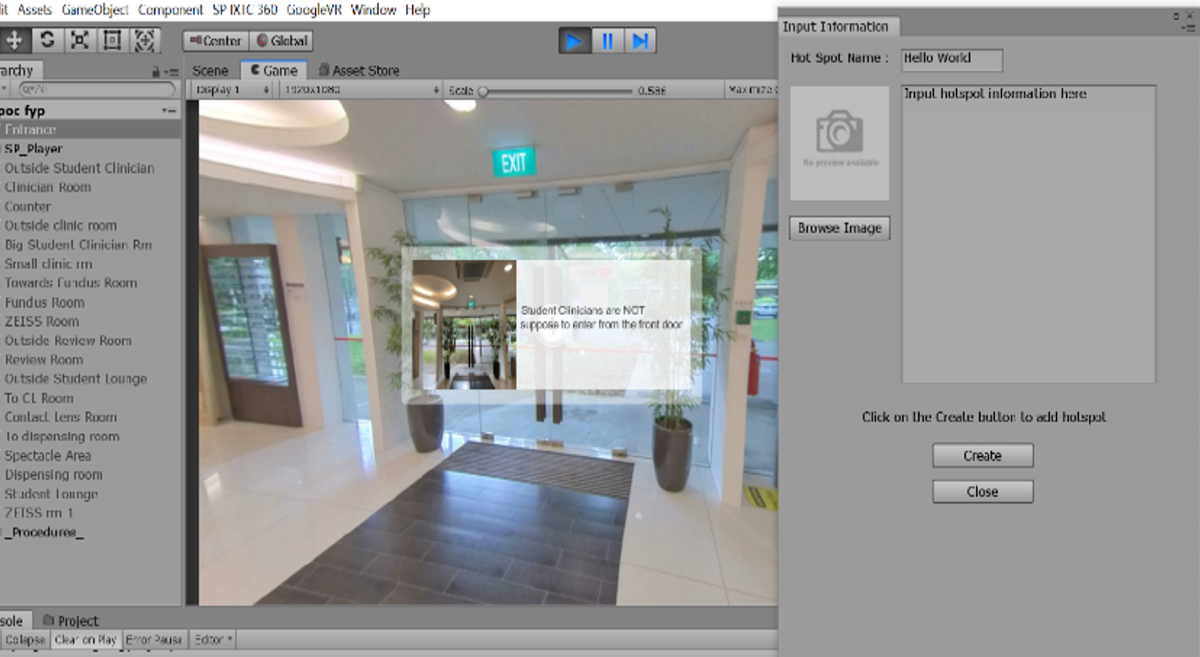Screen dimensions: 1200x657
Task: Toggle Center pivot mode
Action: (215, 41)
